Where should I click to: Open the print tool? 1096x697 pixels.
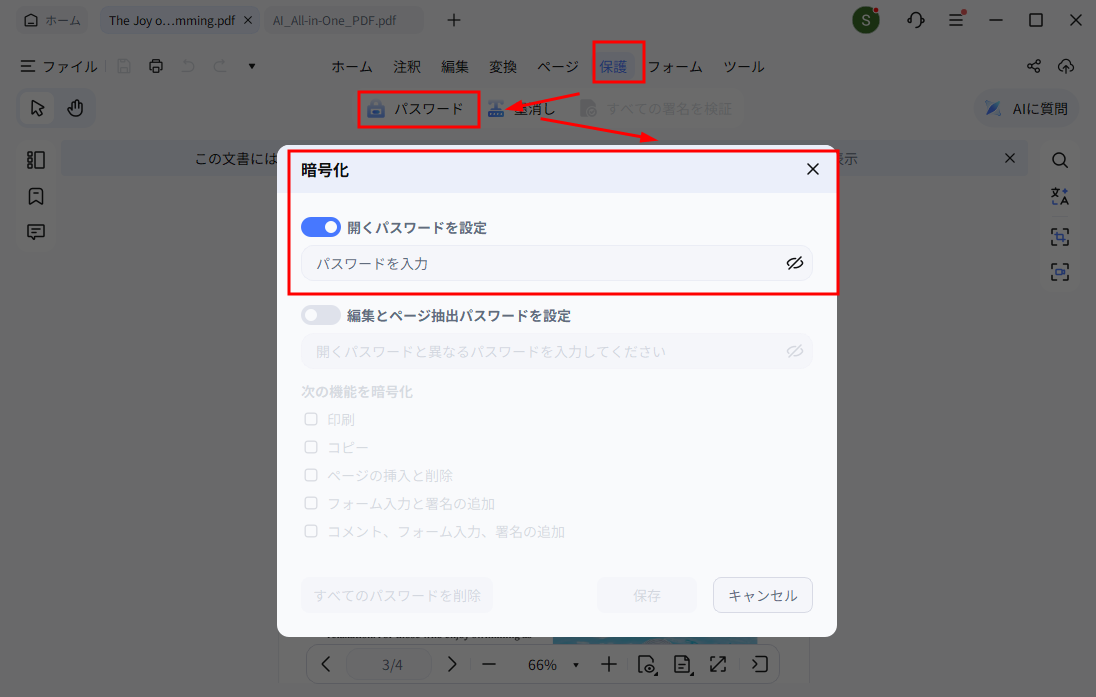click(x=156, y=65)
